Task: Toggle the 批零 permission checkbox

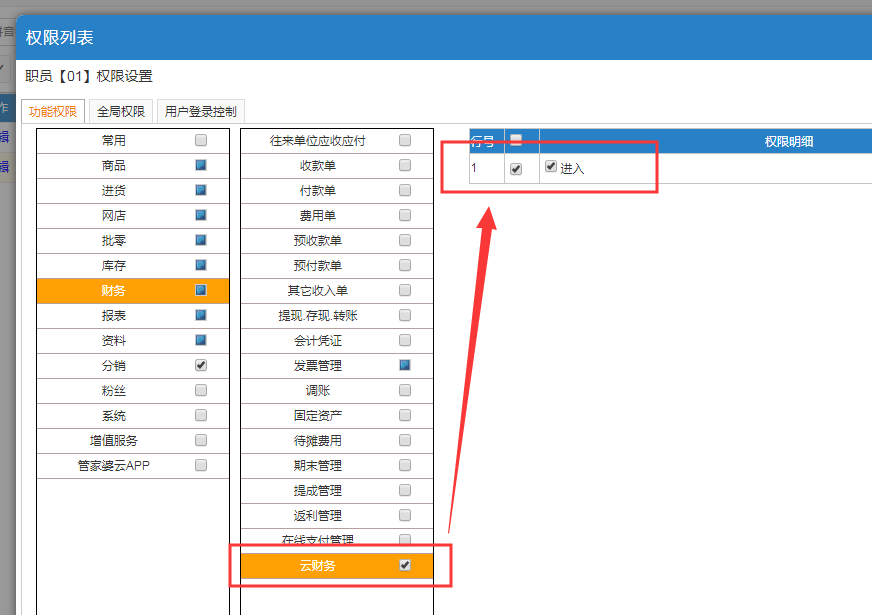Action: click(x=201, y=240)
